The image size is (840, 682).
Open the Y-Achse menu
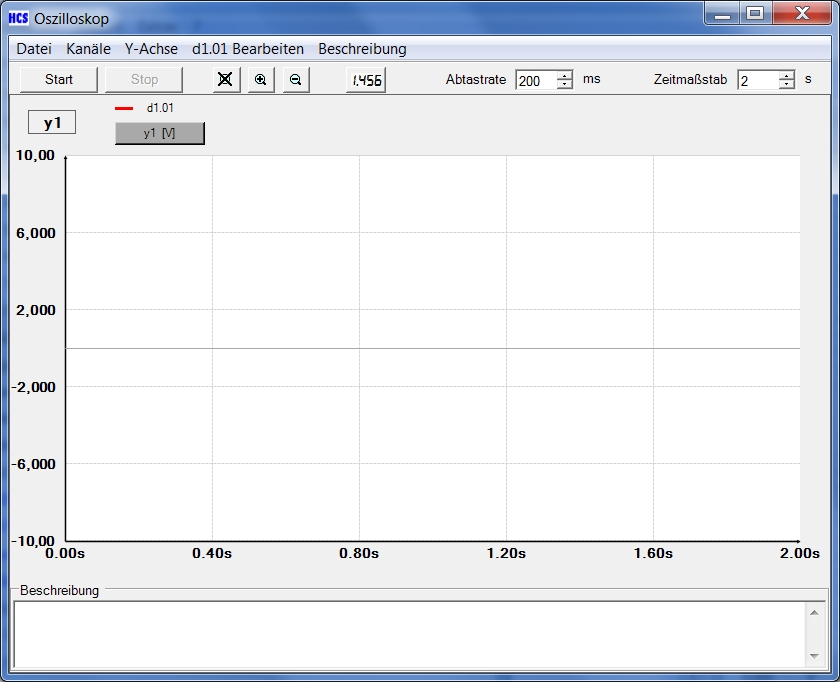[x=150, y=48]
